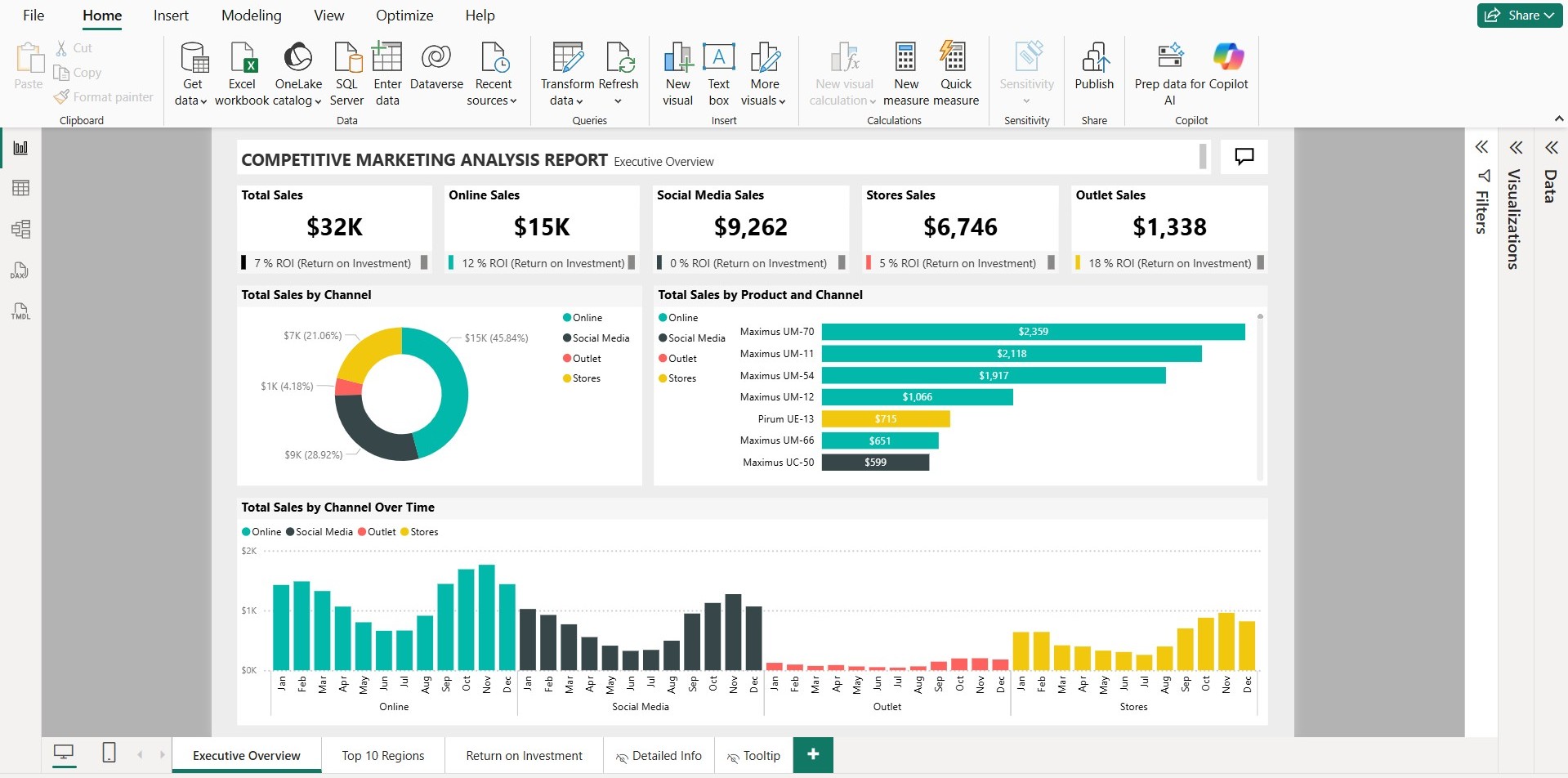Switch to mobile layout view
The height and width of the screenshot is (778, 1568).
pos(109,753)
